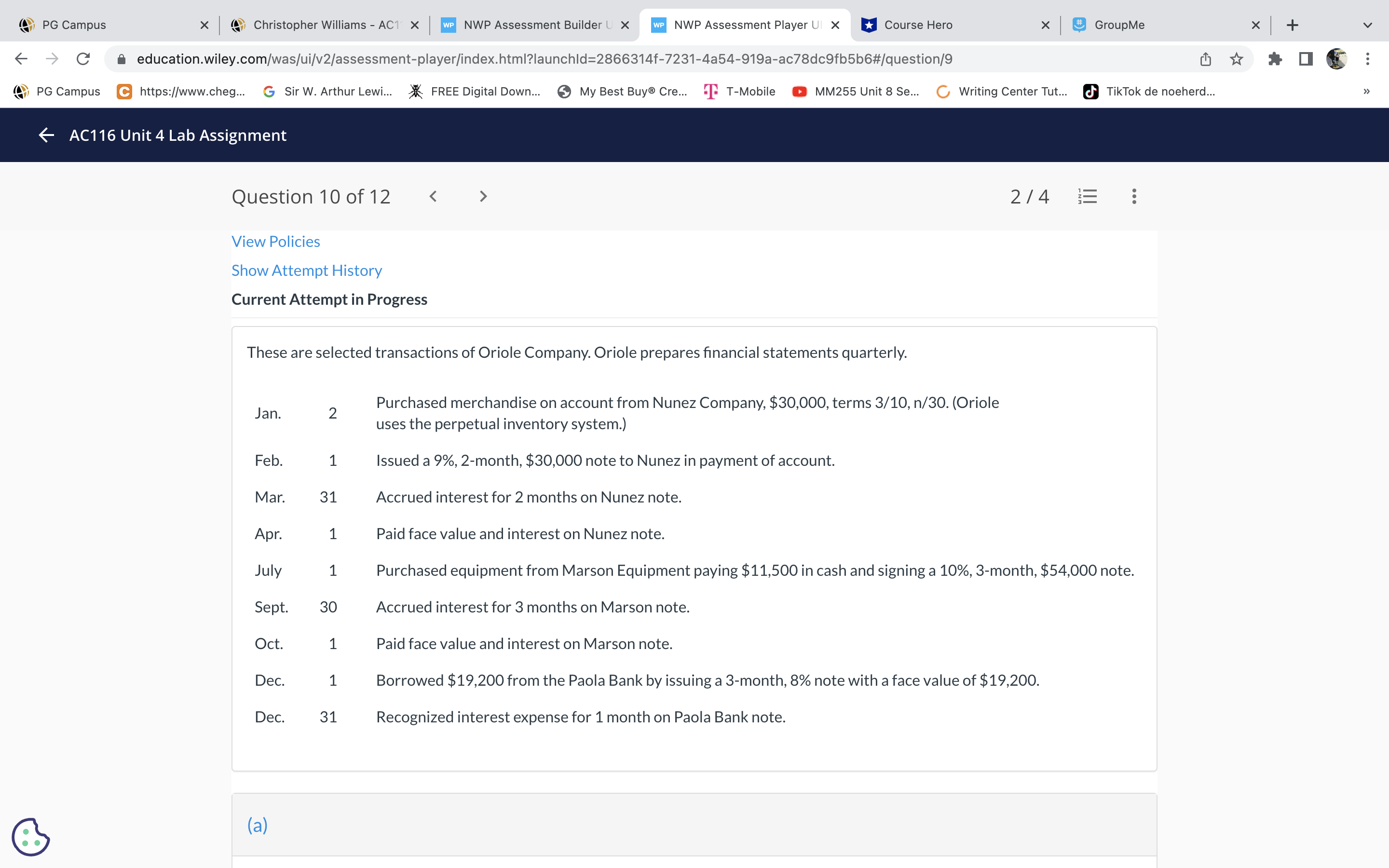The height and width of the screenshot is (868, 1389).
Task: Click the share page icon in the address bar
Action: pyautogui.click(x=1205, y=59)
